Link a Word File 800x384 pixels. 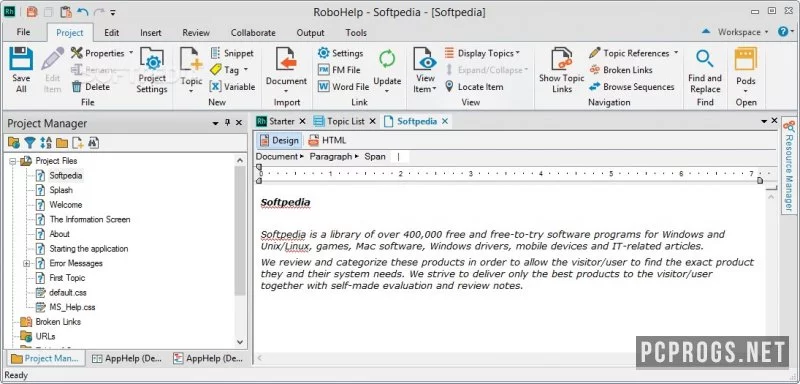(343, 87)
